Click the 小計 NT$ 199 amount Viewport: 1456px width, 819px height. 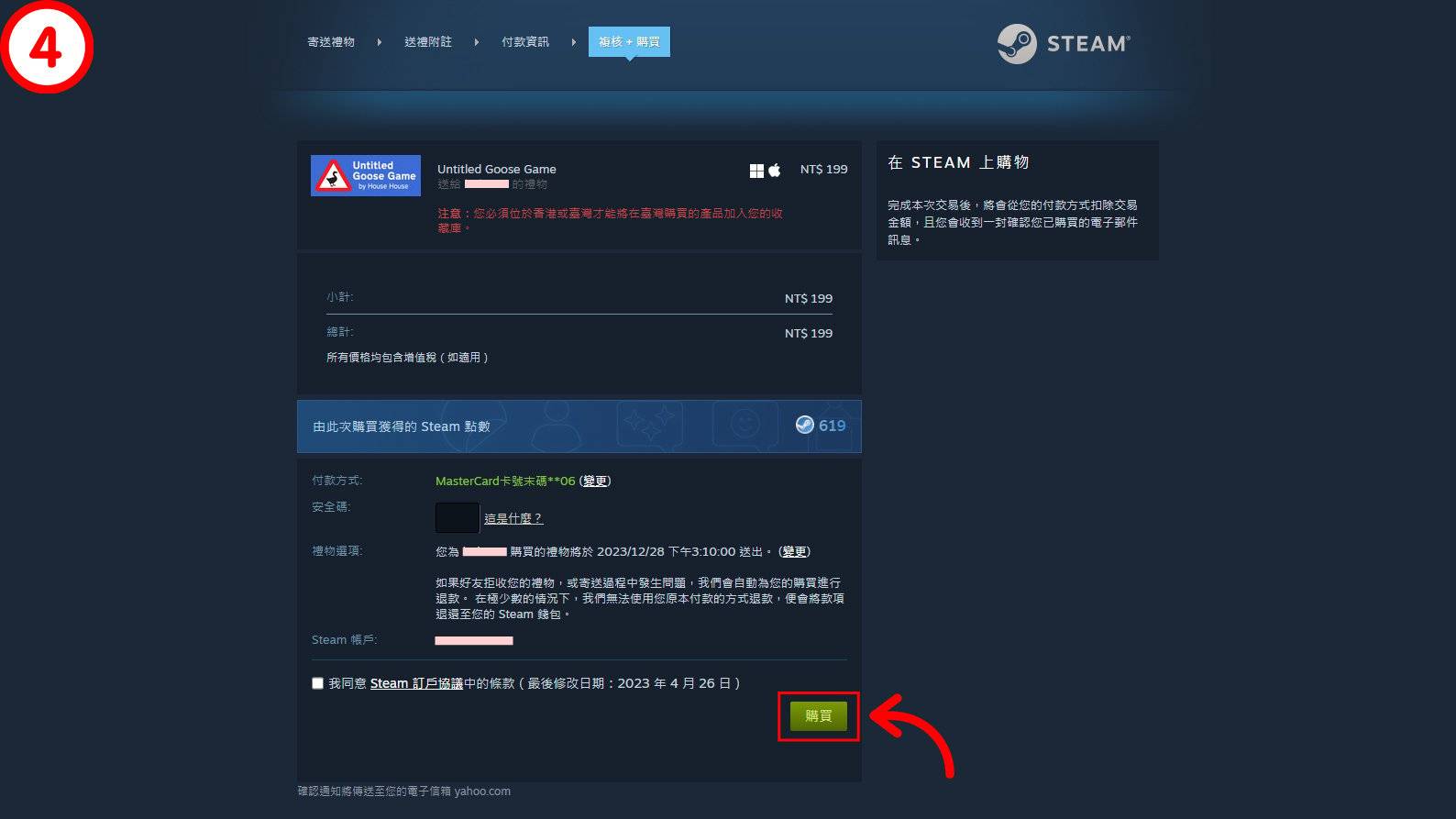point(809,298)
